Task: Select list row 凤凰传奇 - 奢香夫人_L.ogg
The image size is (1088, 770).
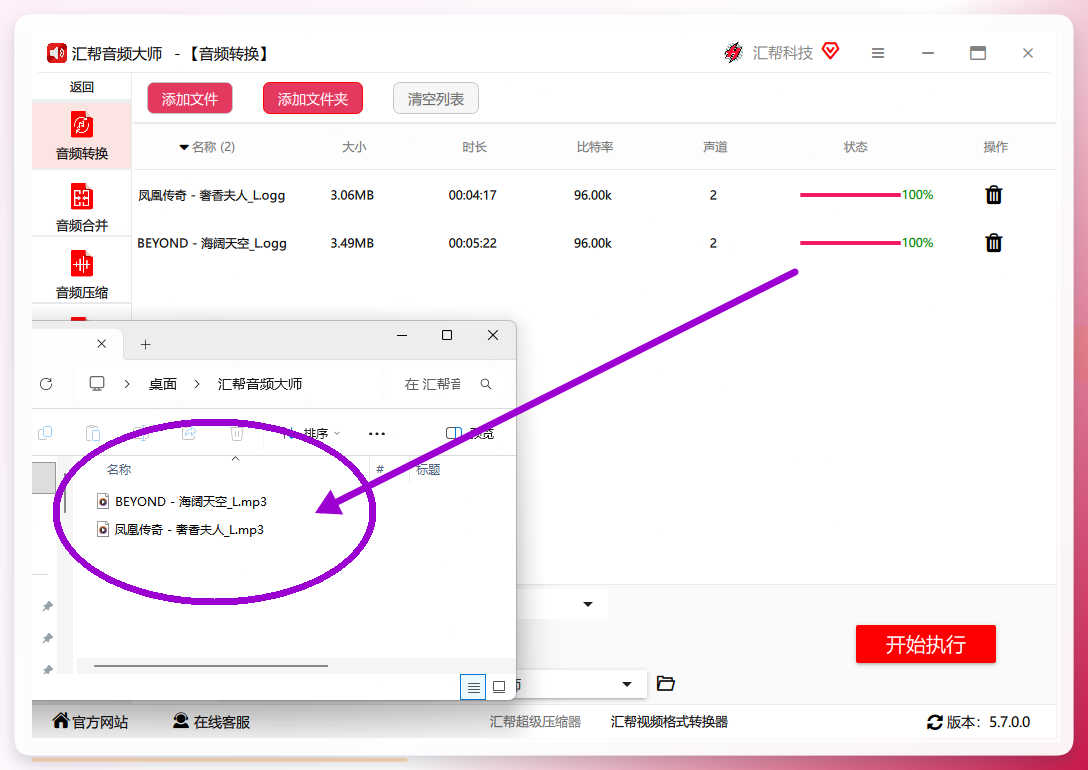Action: (x=212, y=195)
